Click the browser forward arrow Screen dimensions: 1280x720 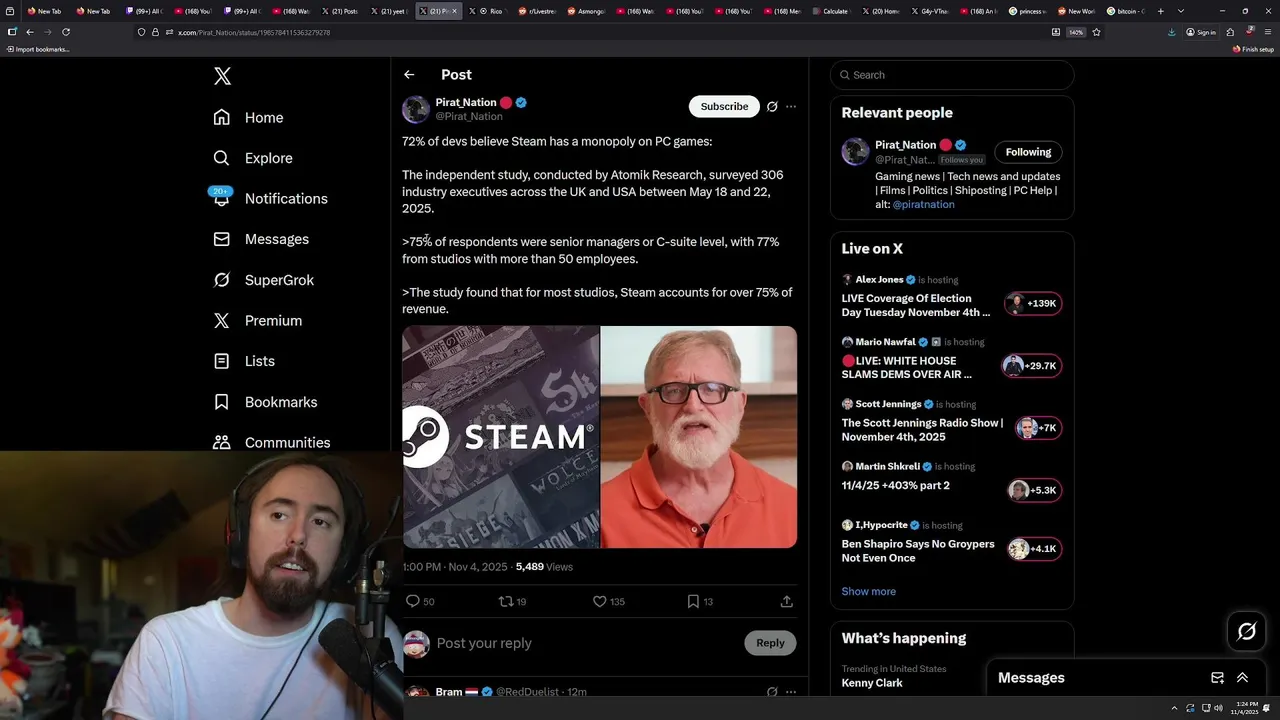[x=47, y=32]
